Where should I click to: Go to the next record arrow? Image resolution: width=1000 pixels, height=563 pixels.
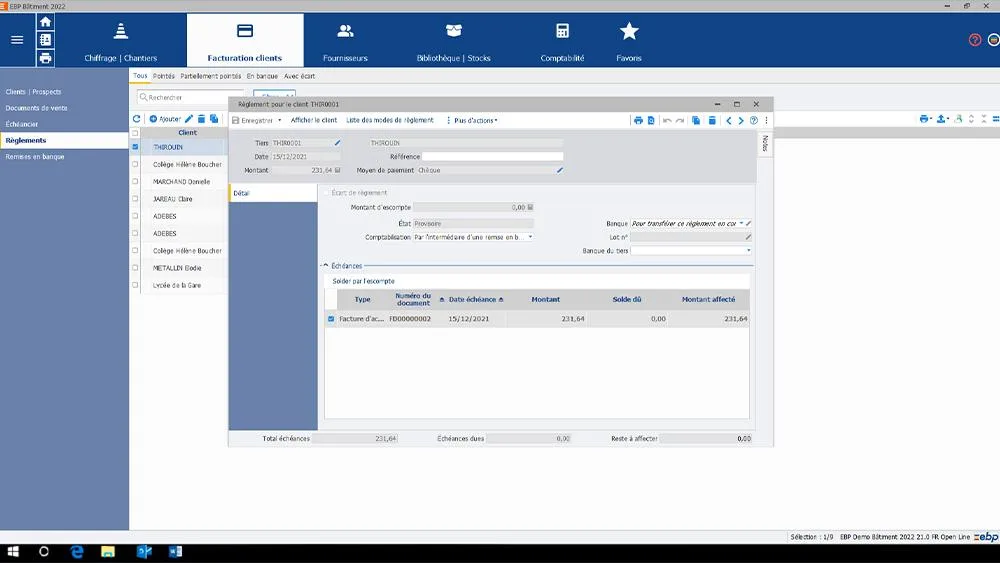[x=741, y=120]
